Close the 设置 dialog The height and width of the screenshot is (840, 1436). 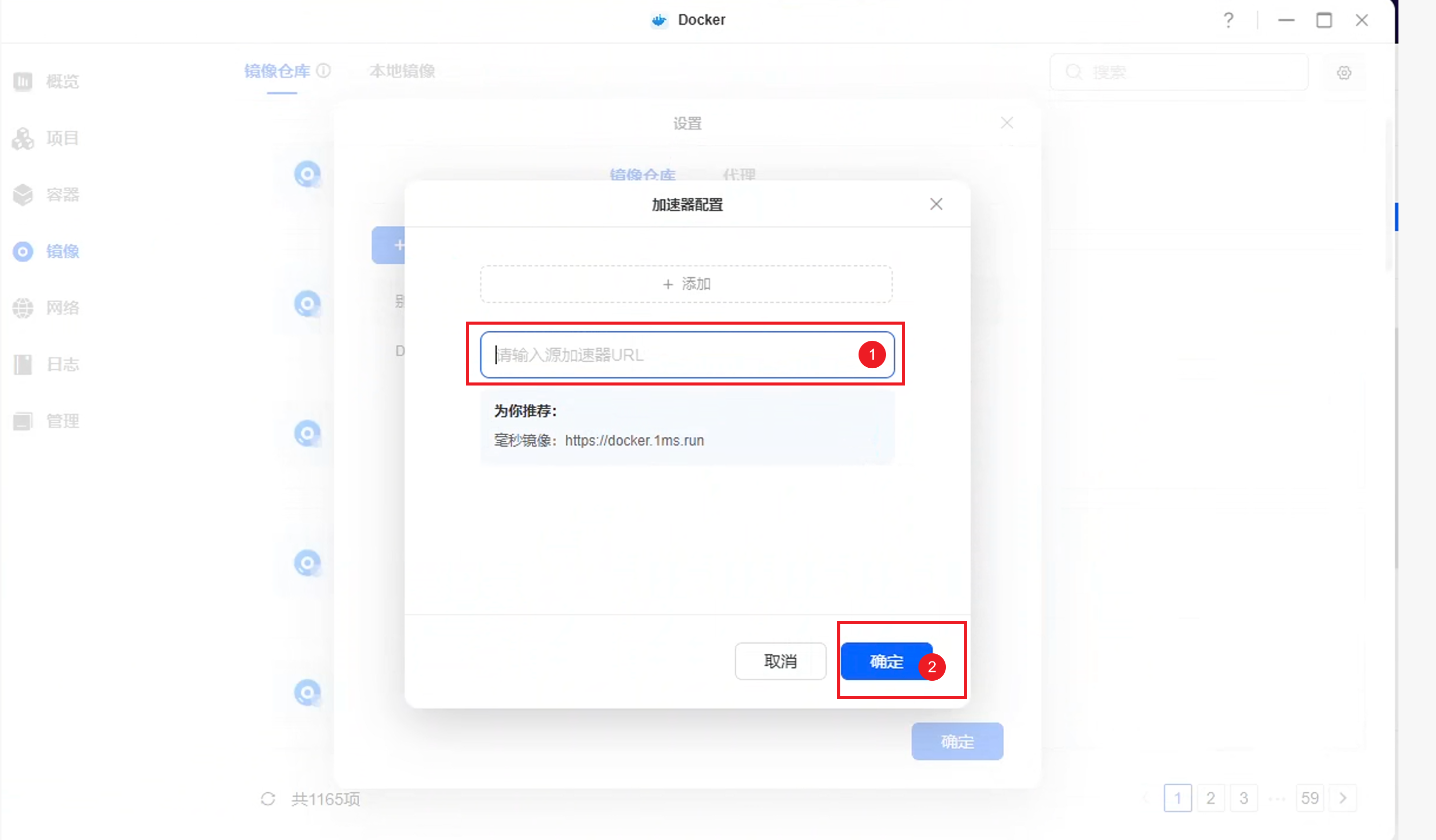coord(1007,123)
